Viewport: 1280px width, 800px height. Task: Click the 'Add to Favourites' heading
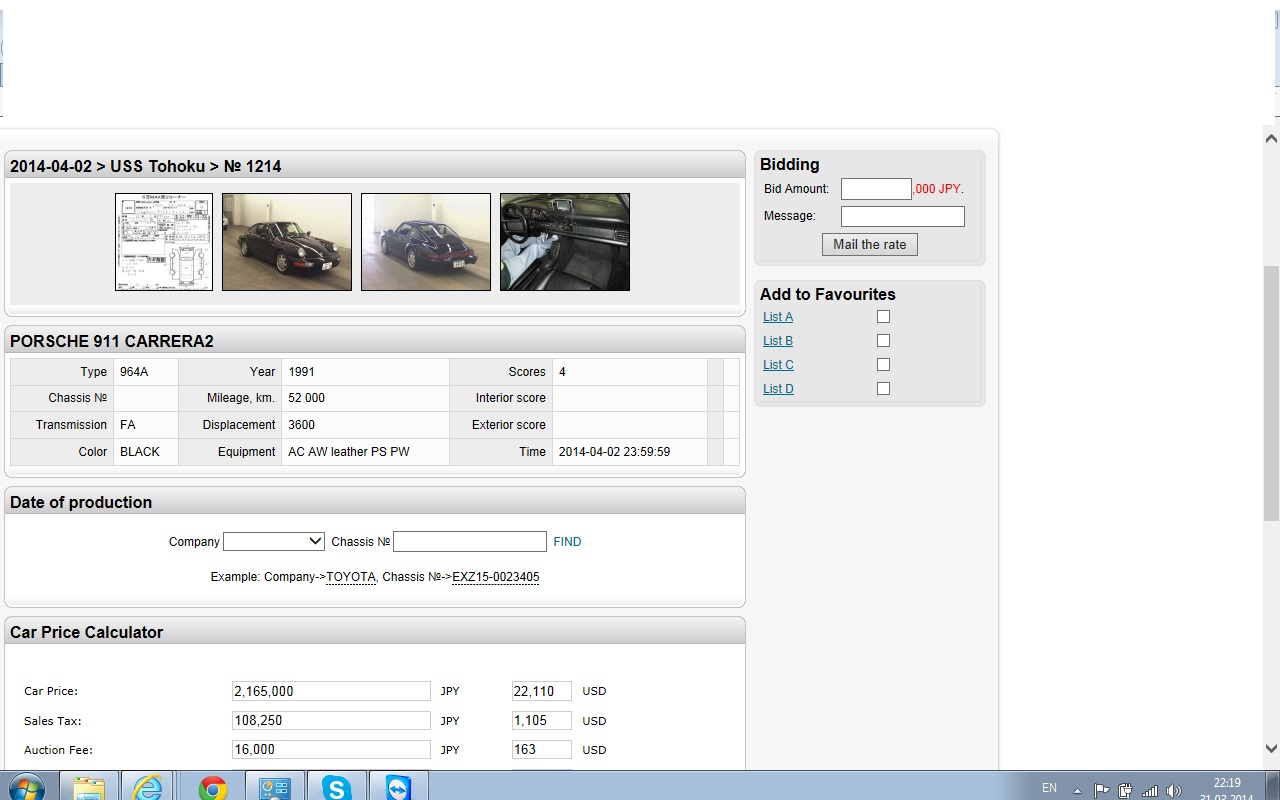pyautogui.click(x=828, y=294)
